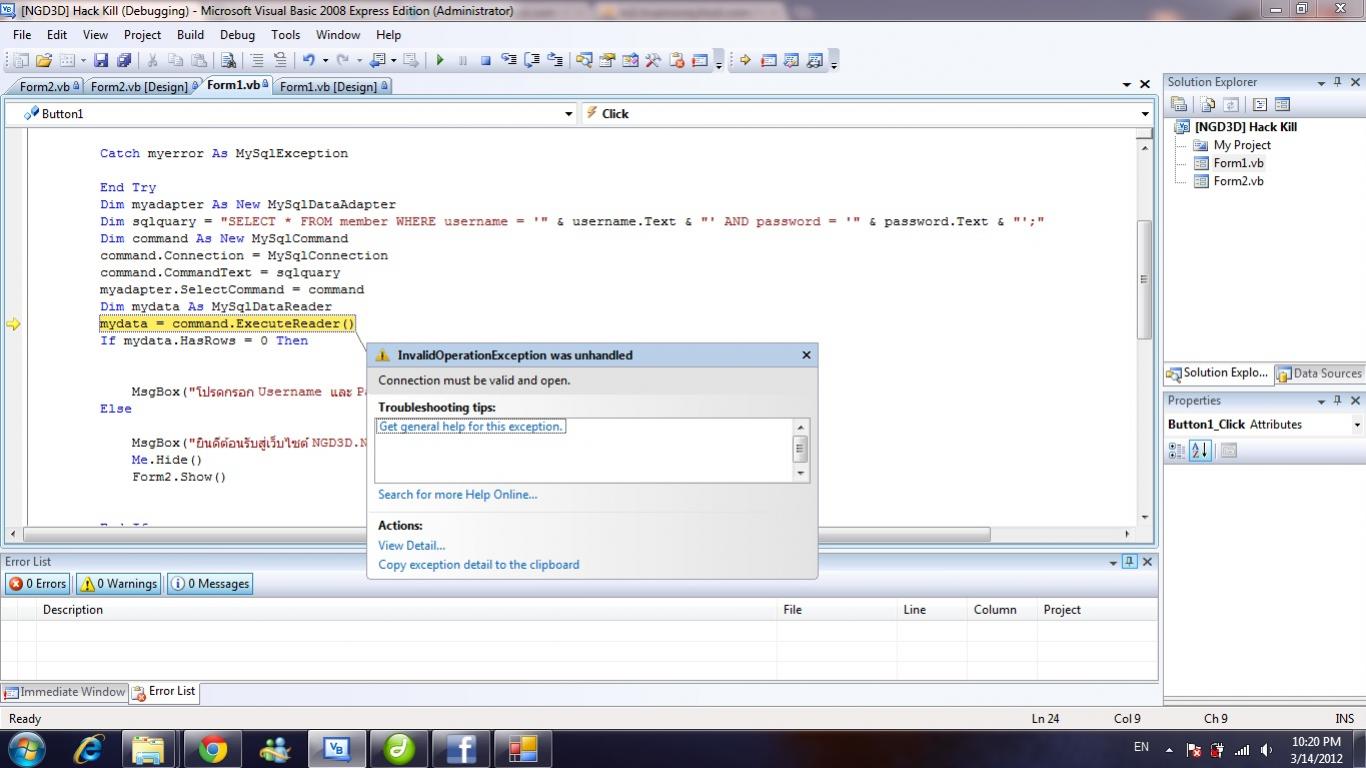Click Search for more Help Online link
This screenshot has width=1366, height=768.
pyautogui.click(x=457, y=494)
